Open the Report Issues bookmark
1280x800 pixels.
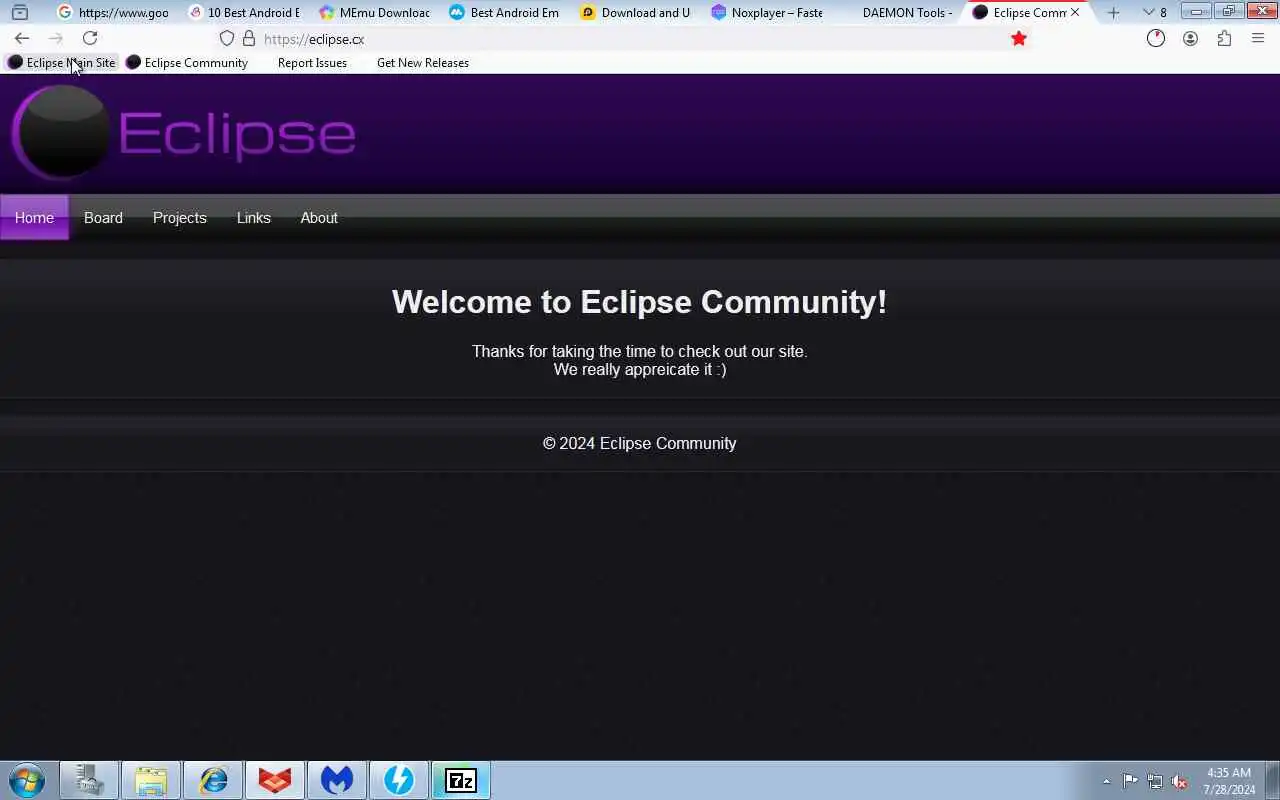312,62
